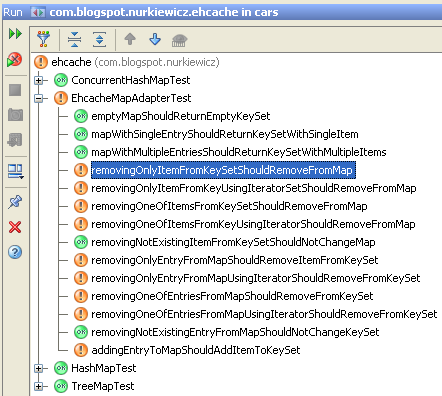Click the Rerun failed tests icon

tap(15, 60)
